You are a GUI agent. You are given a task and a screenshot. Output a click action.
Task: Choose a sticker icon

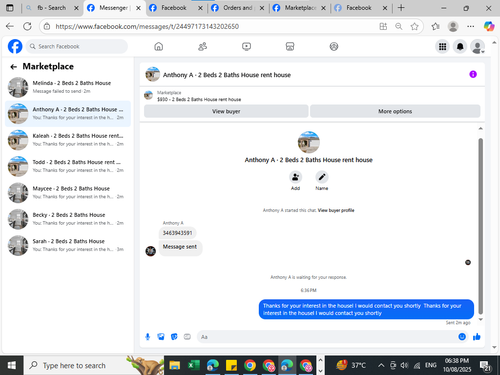[174, 337]
